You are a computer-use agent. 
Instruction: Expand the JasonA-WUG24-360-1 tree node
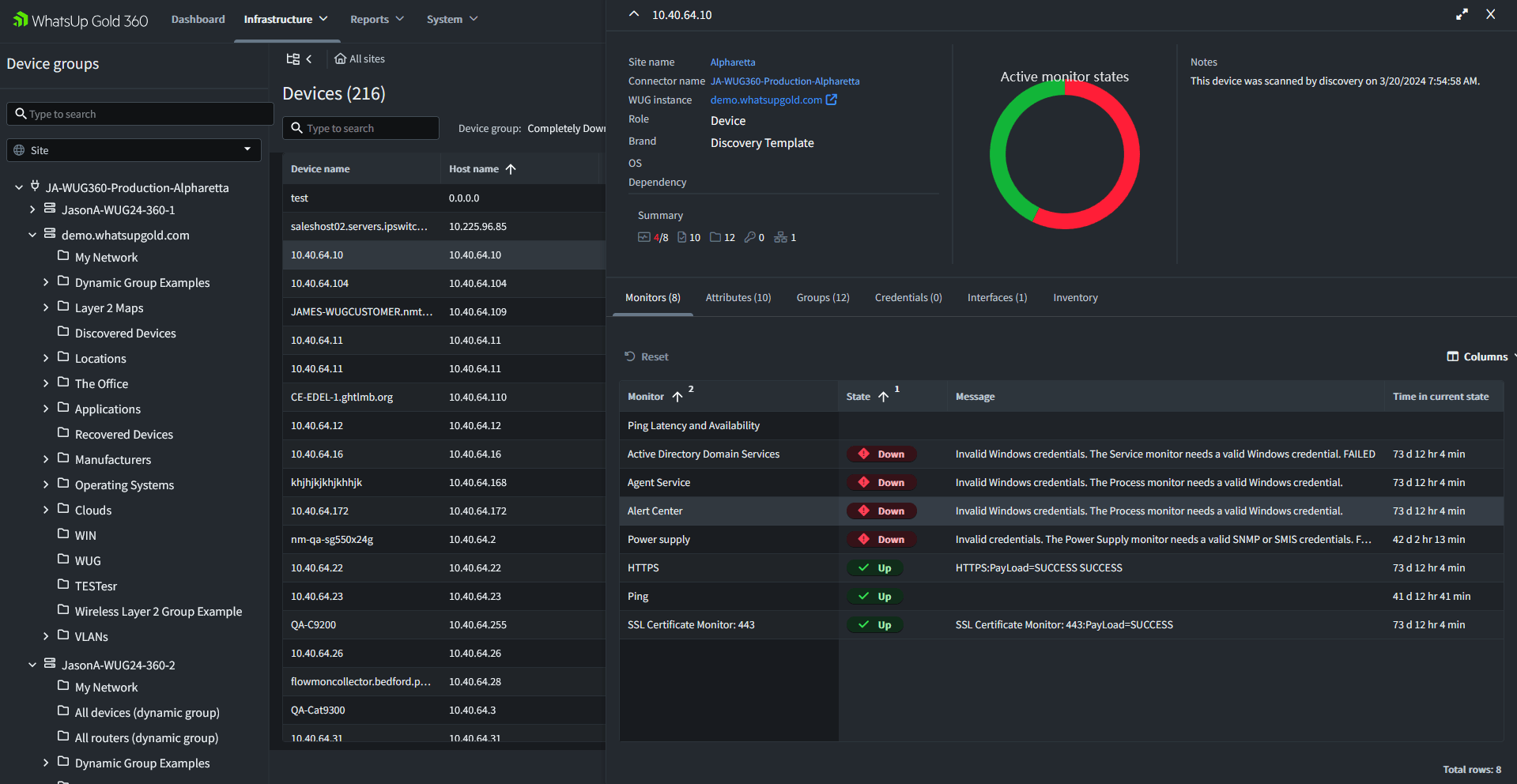tap(32, 210)
